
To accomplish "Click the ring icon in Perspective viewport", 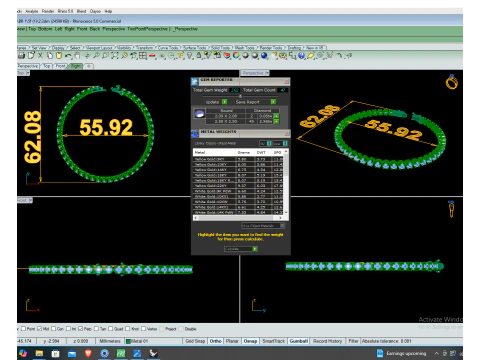I will 452,82.
